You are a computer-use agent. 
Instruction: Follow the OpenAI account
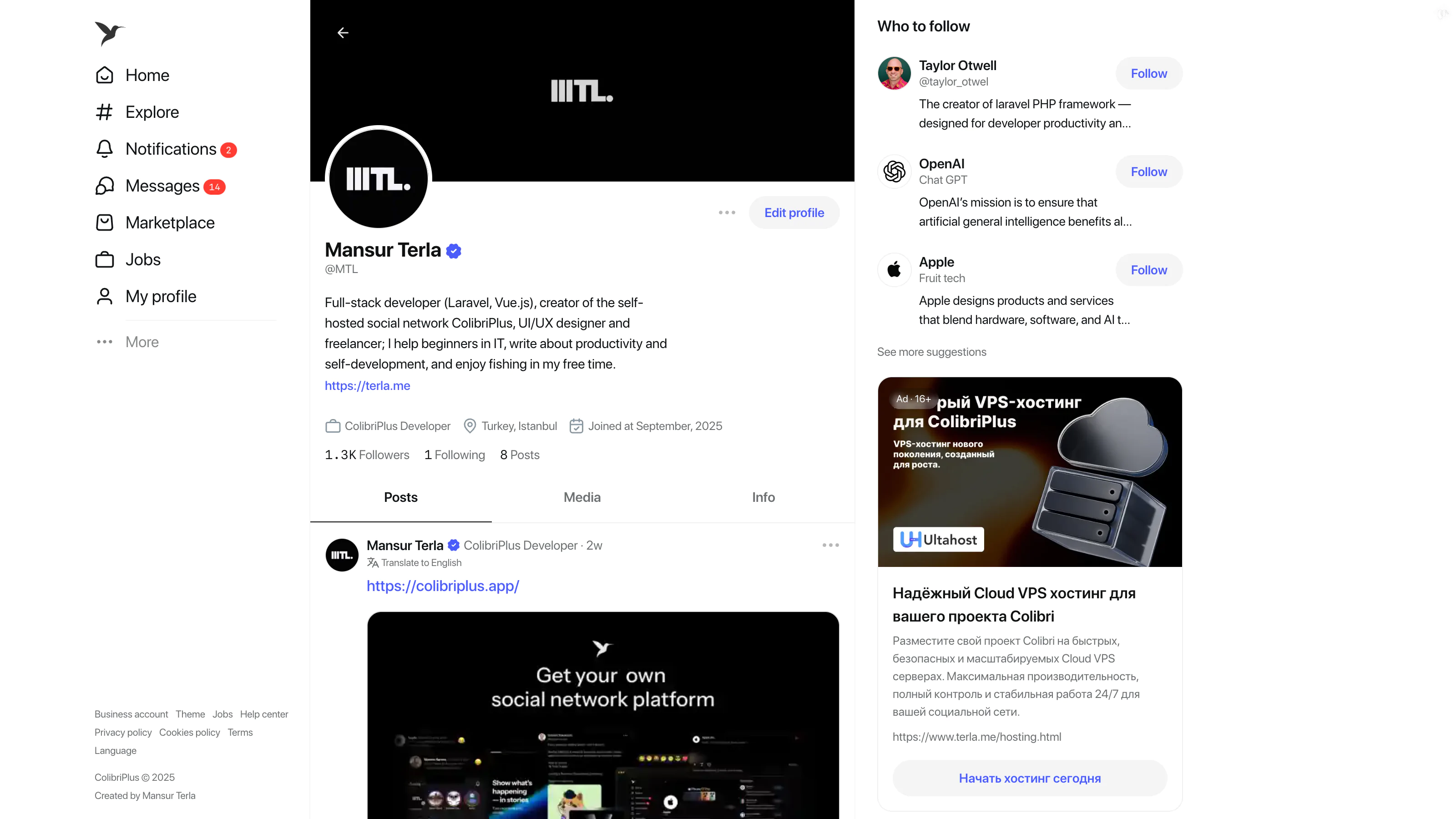point(1148,172)
